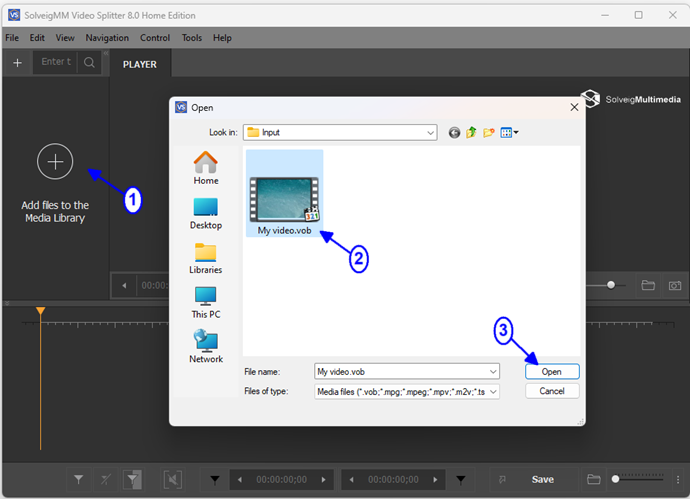690x499 pixels.
Task: Select This PC in the places sidebar
Action: point(206,303)
